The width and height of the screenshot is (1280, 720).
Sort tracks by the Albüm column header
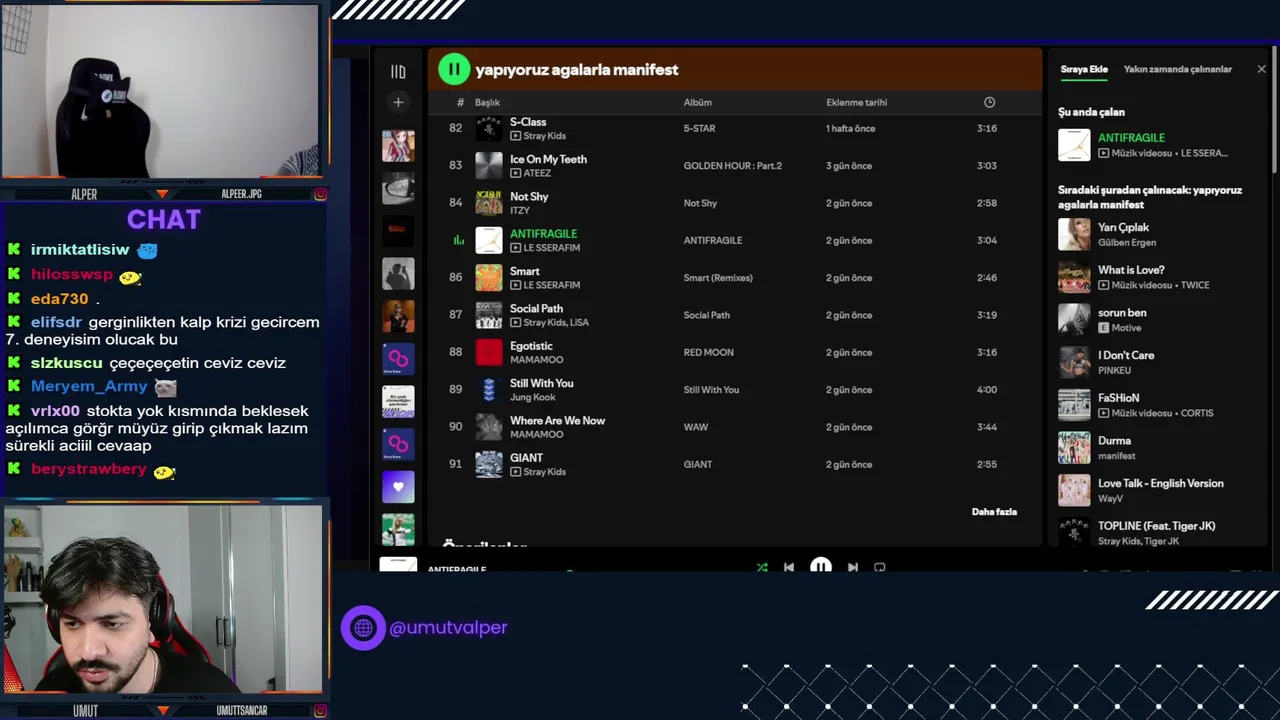698,102
